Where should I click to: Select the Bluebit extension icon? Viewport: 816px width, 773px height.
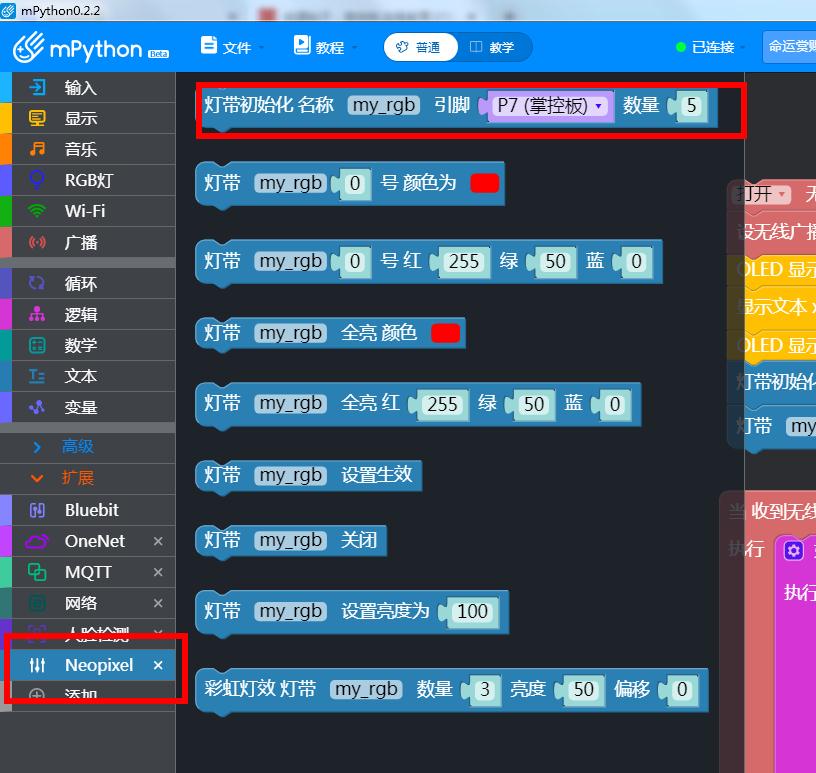pos(37,510)
